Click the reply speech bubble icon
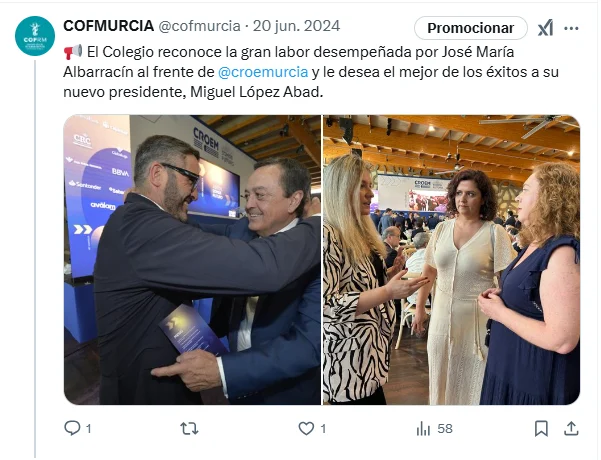Viewport: 601px width, 460px height. point(72,428)
